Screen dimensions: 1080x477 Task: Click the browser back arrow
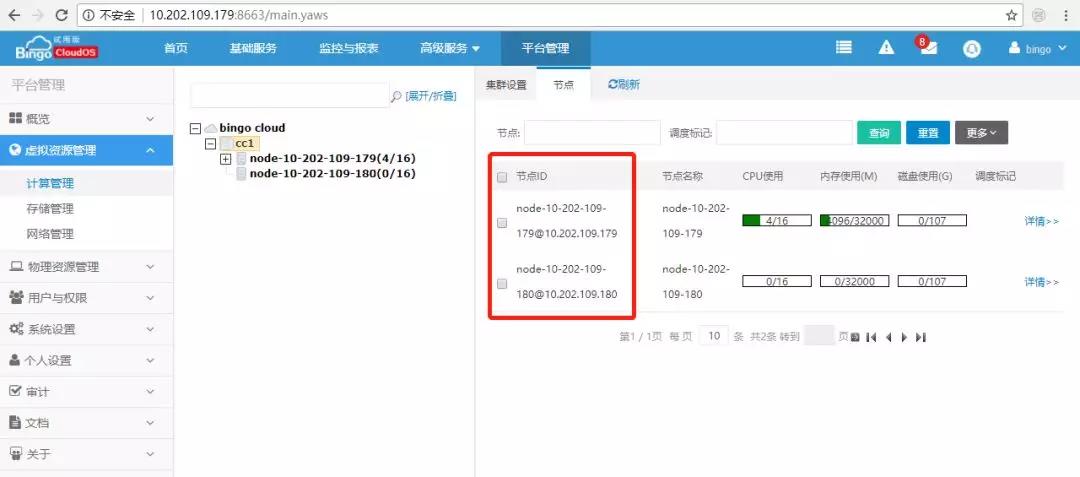coord(14,15)
